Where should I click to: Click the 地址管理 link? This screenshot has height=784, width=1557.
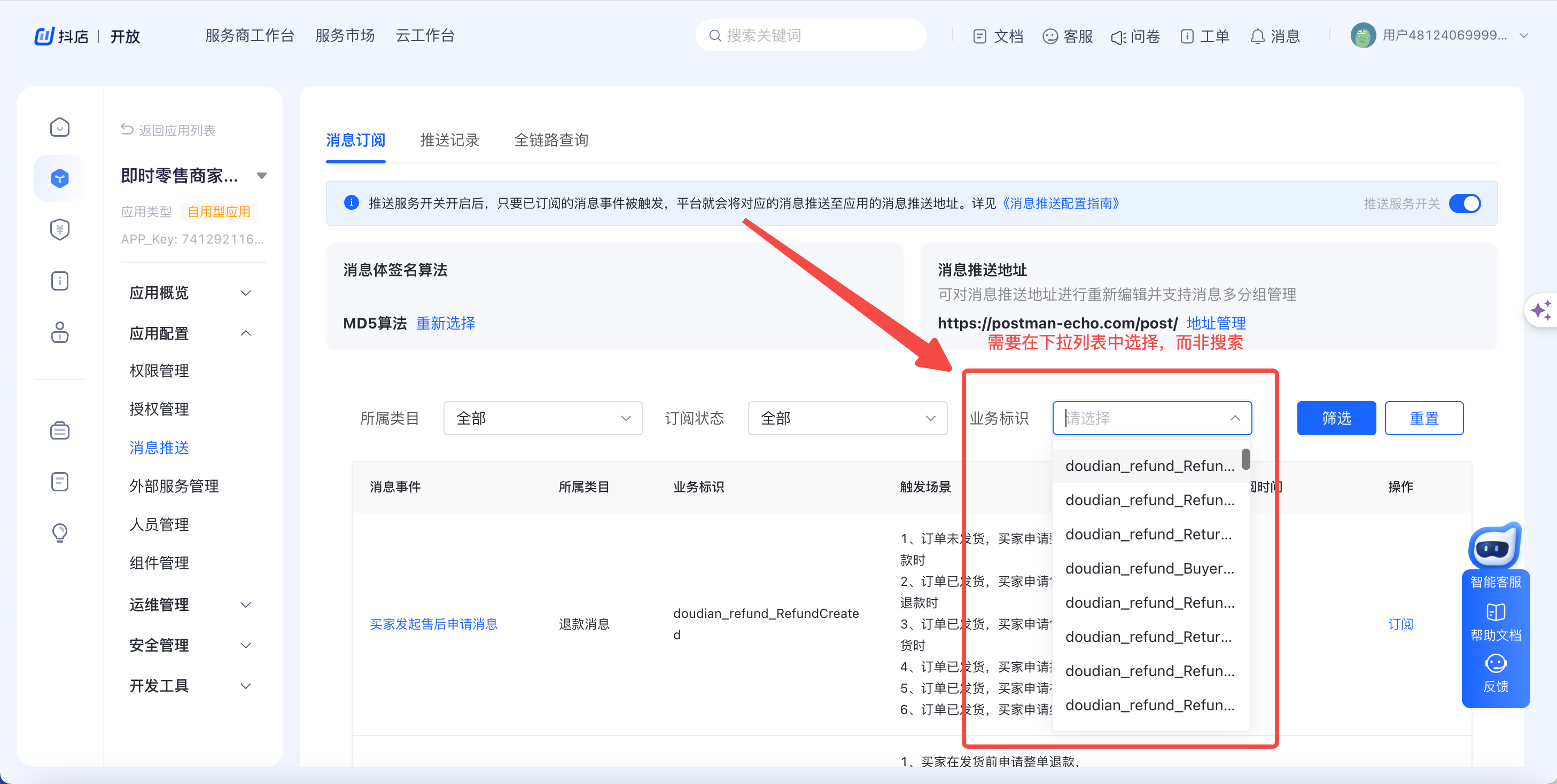[1216, 323]
